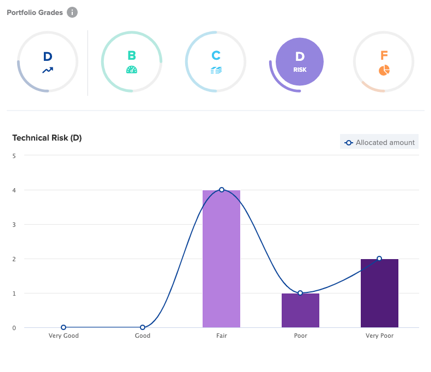Select the purple D Risk grade circle
Image resolution: width=431 pixels, height=372 pixels.
[299, 62]
